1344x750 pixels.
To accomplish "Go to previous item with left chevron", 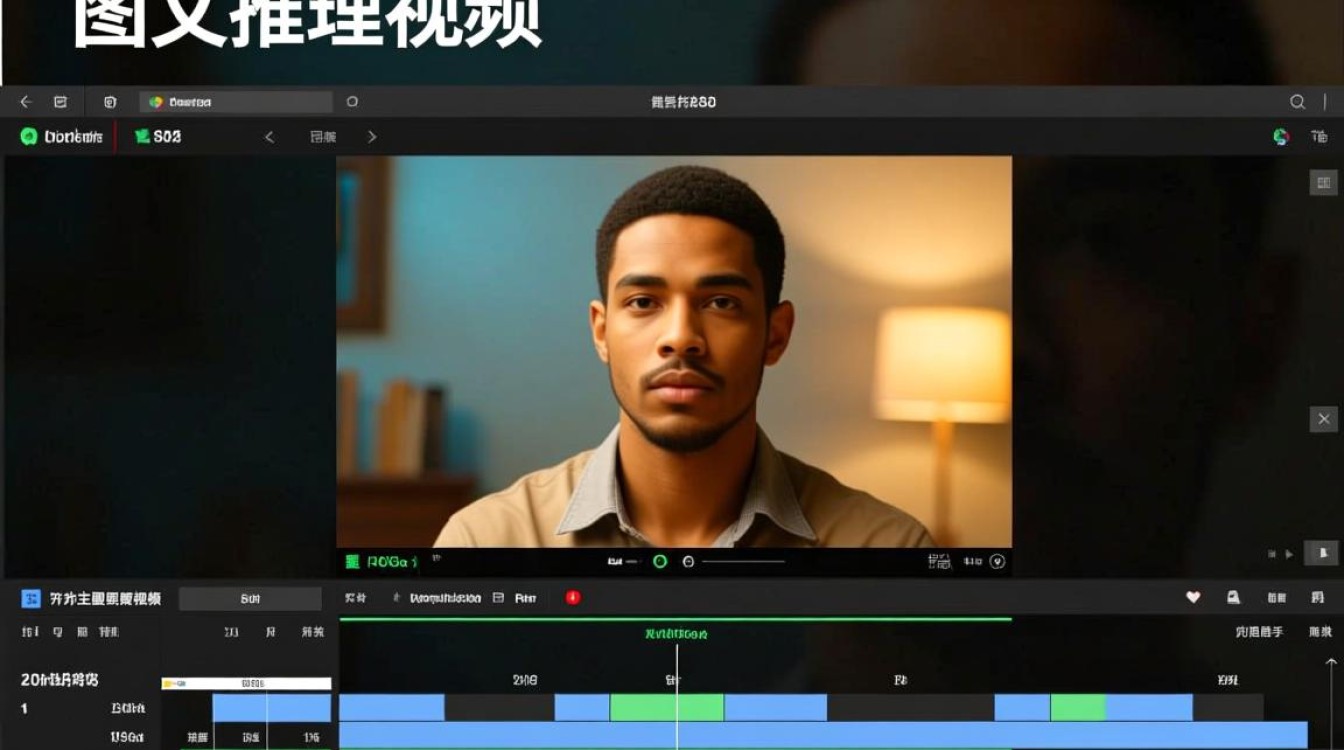I will 269,137.
